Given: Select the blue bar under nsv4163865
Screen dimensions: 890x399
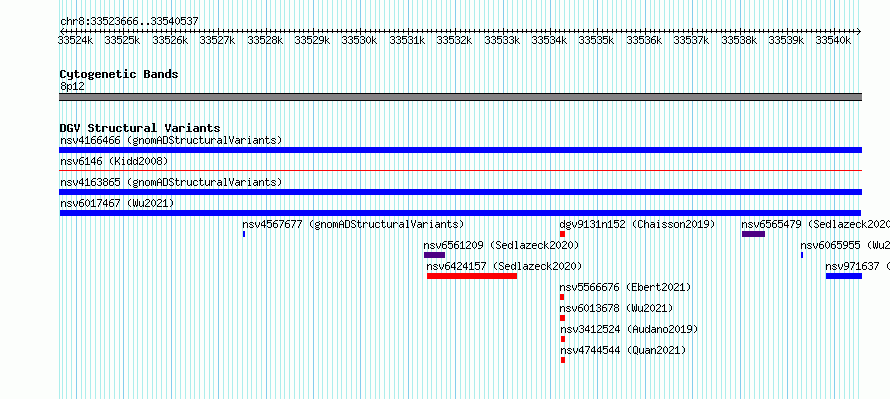Looking at the screenshot, I should [460, 192].
